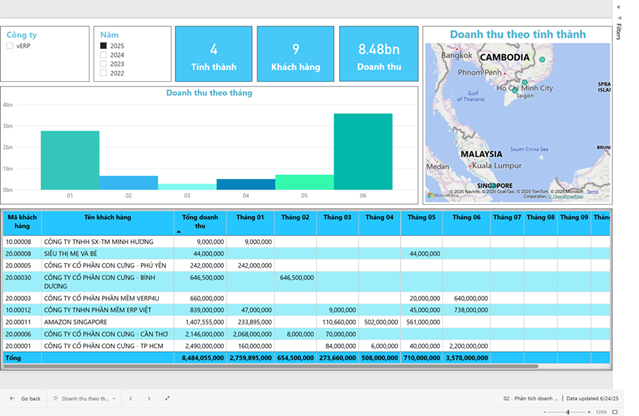Select the 2022 year checkbox
This screenshot has height=416, width=639.
(x=103, y=73)
